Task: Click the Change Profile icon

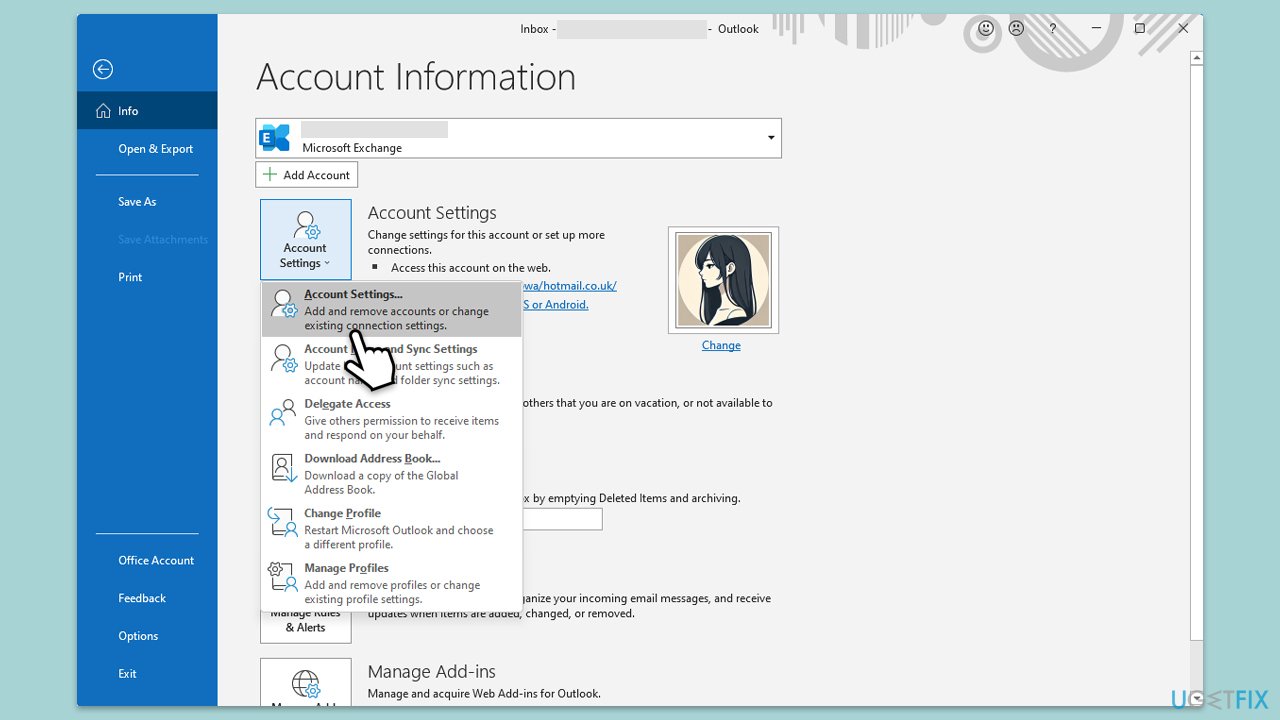Action: pos(283,523)
